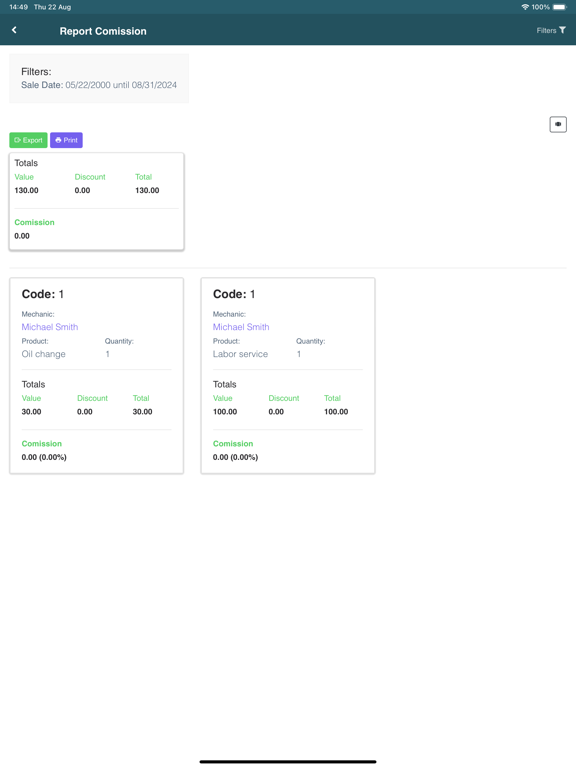Click the 14:49 clock in status bar

point(19,7)
